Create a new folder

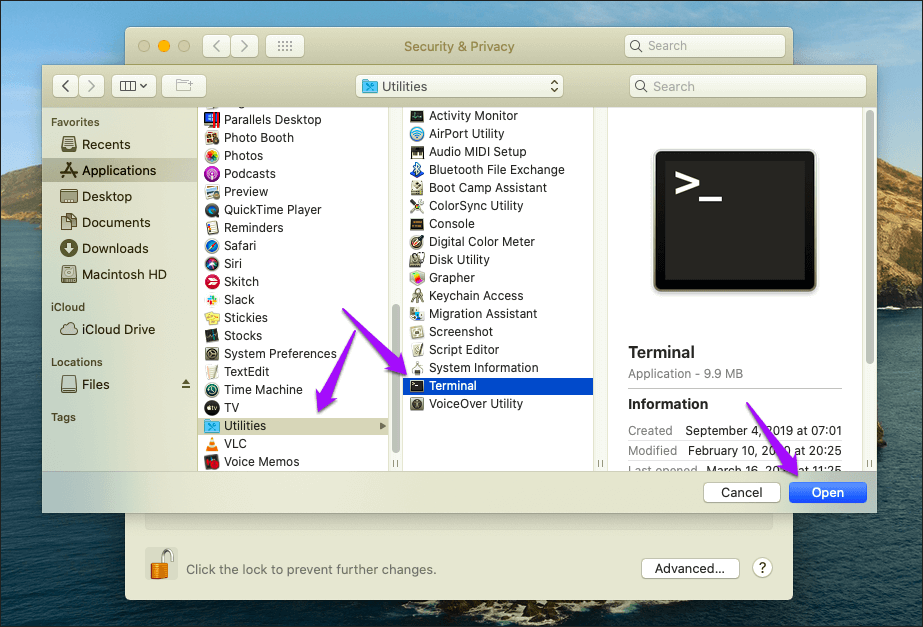[184, 87]
